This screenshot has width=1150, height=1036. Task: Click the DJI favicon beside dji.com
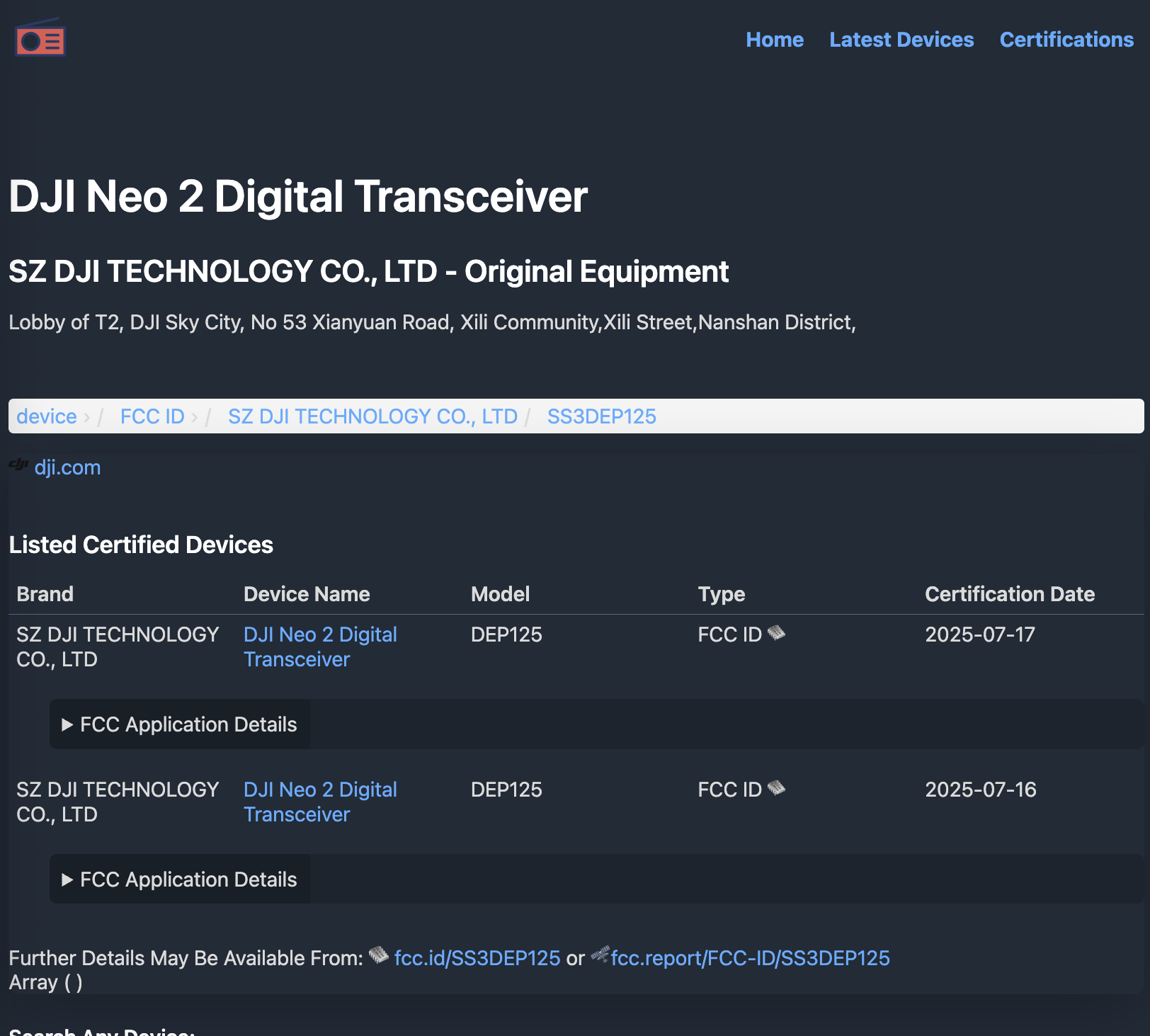tap(18, 465)
